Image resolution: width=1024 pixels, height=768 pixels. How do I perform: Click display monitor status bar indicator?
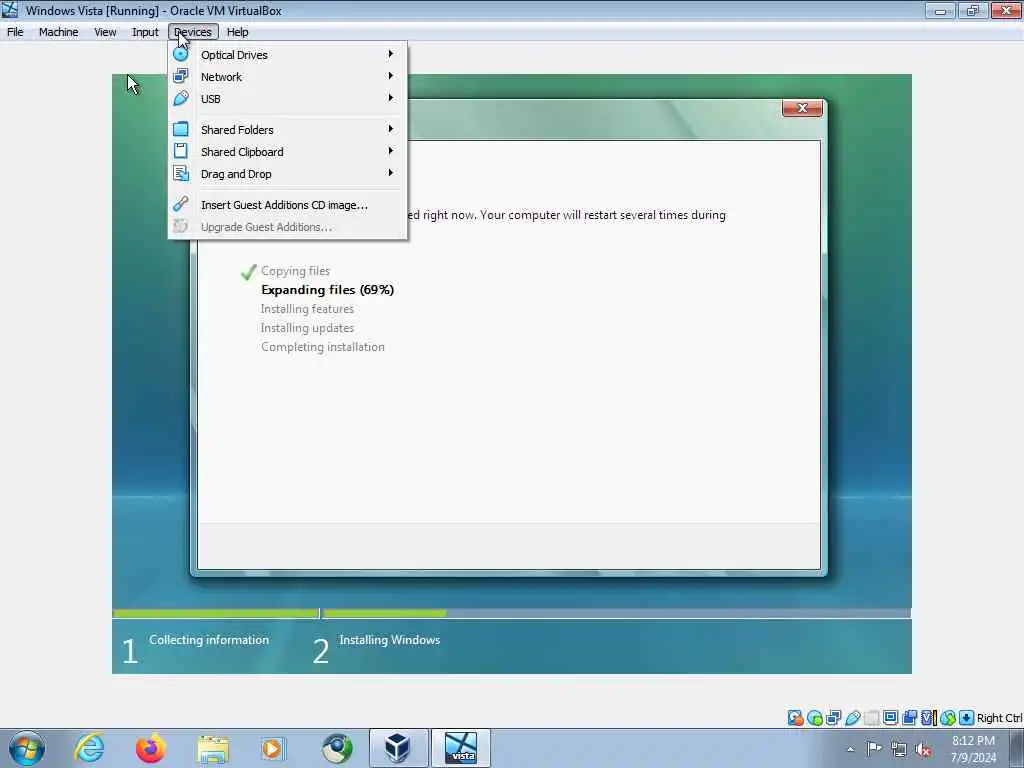coord(891,718)
